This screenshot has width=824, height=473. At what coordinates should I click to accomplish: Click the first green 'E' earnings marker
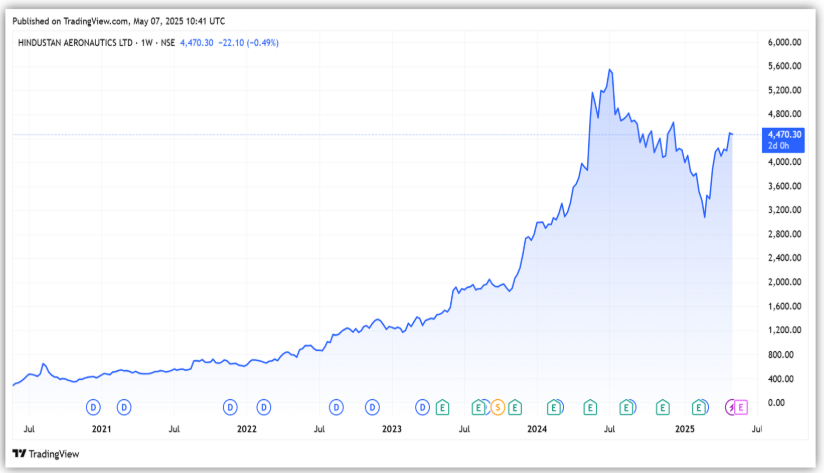(441, 407)
